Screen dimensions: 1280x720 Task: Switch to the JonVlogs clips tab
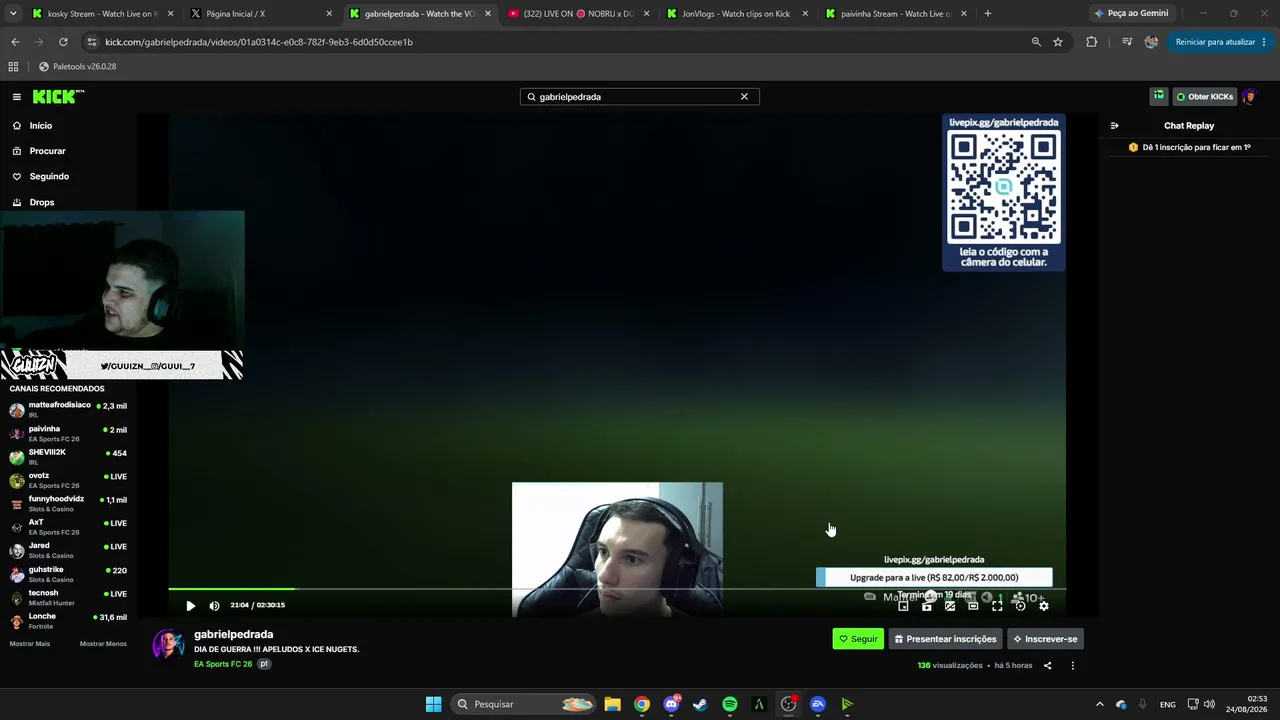(x=738, y=14)
